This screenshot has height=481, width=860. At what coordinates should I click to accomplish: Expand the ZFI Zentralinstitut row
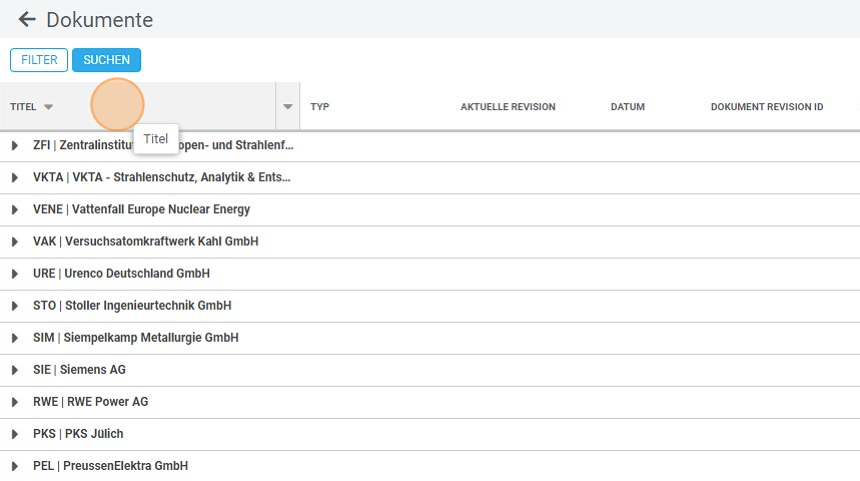15,146
